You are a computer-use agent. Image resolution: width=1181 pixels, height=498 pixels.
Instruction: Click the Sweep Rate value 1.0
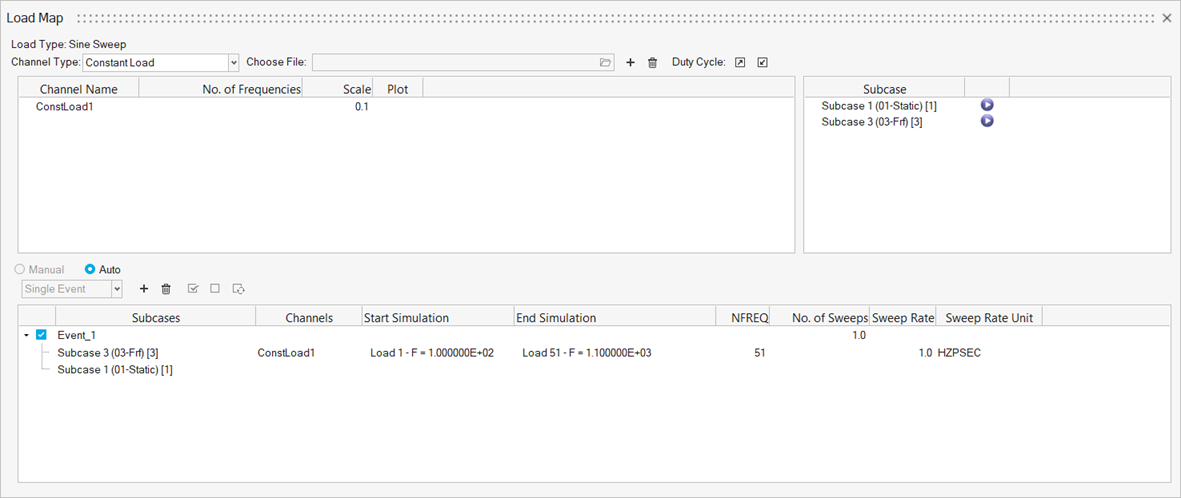tap(924, 353)
